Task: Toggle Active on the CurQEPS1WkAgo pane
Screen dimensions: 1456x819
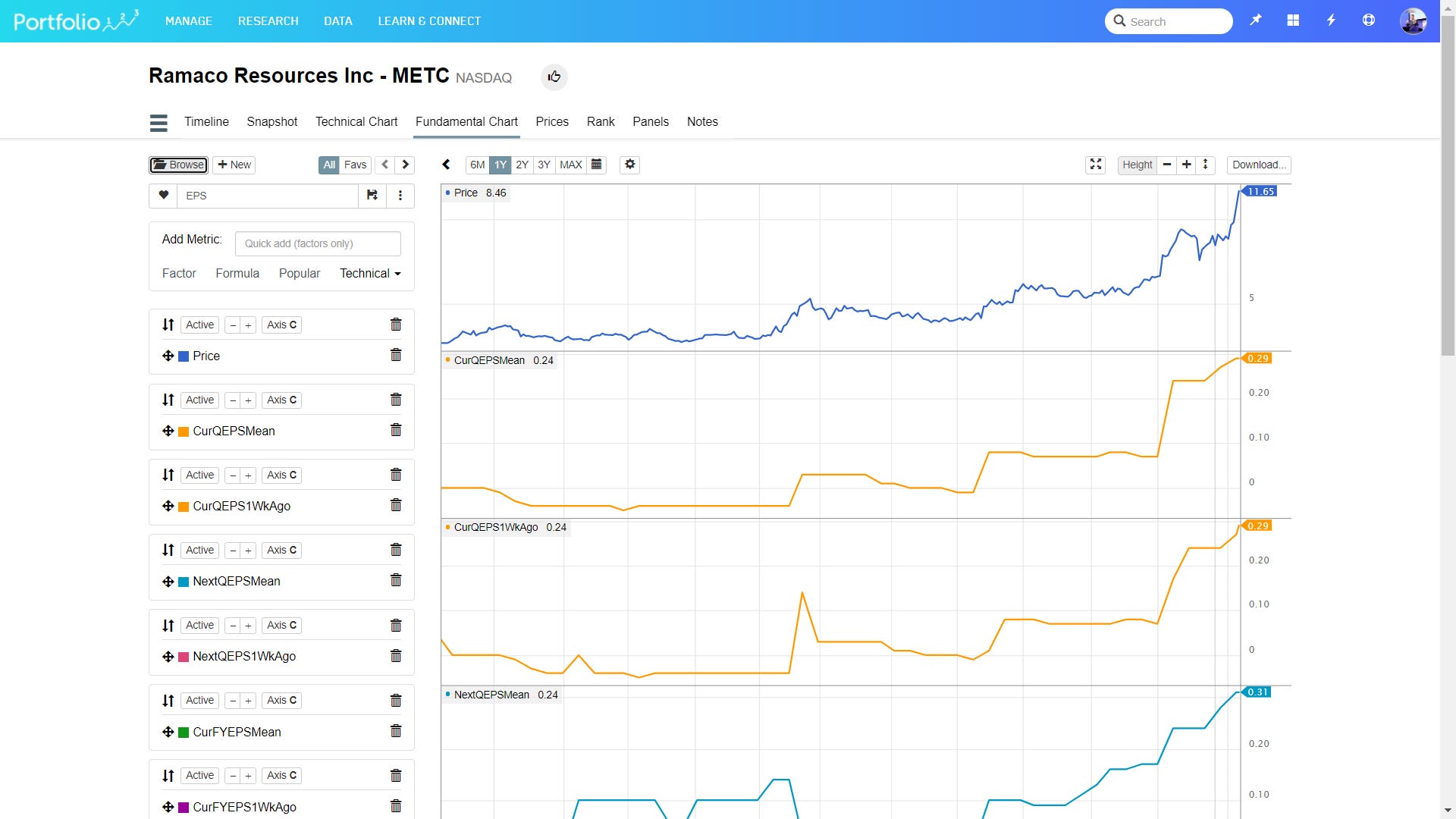Action: tap(199, 475)
